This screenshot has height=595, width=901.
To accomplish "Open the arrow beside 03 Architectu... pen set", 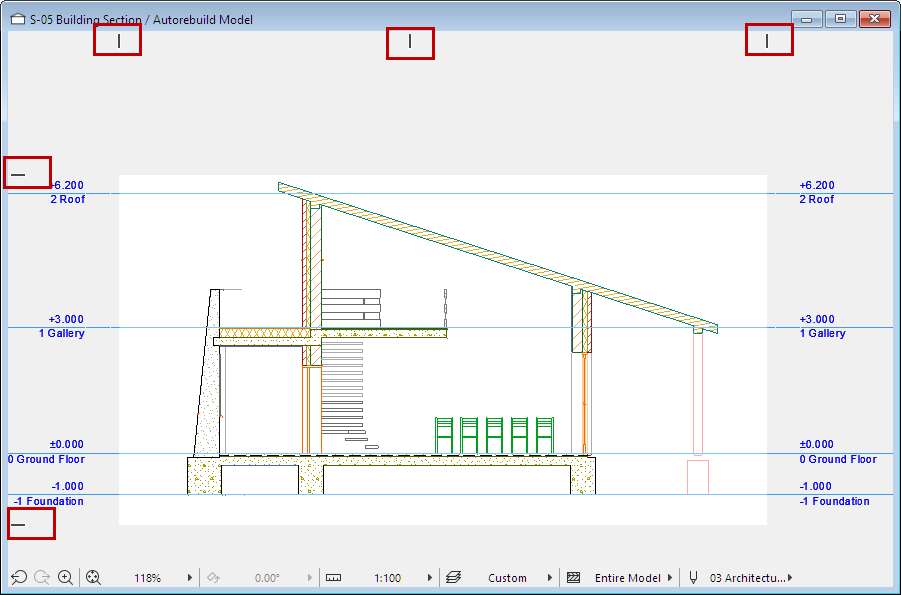I will [x=790, y=578].
